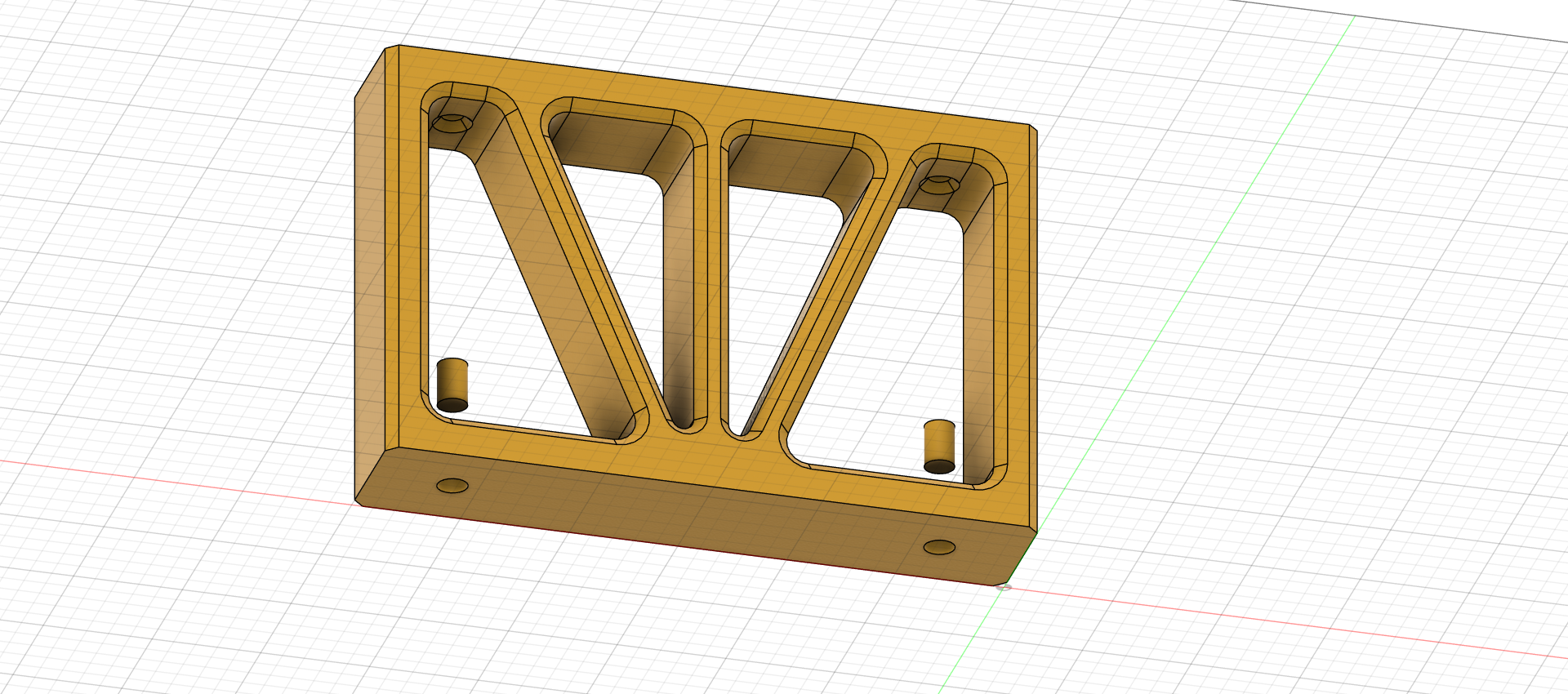The height and width of the screenshot is (694, 1568).
Task: Select the hole in the top-left pocket corner
Action: 452,123
